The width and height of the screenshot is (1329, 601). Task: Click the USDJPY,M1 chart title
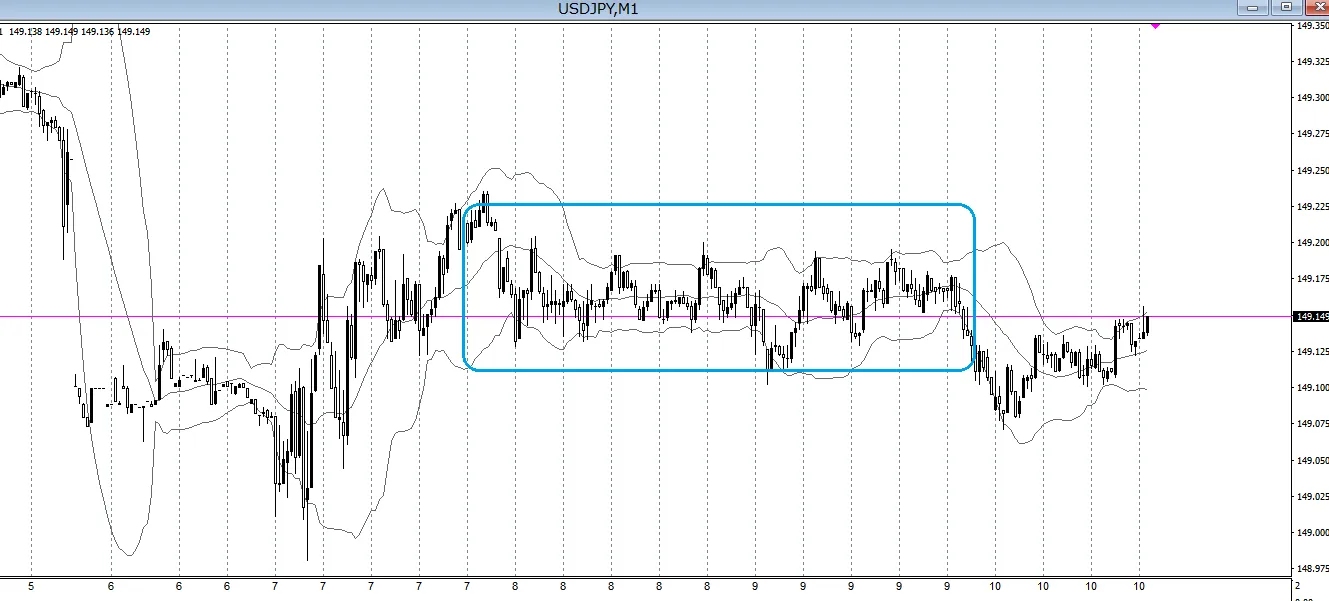click(598, 9)
